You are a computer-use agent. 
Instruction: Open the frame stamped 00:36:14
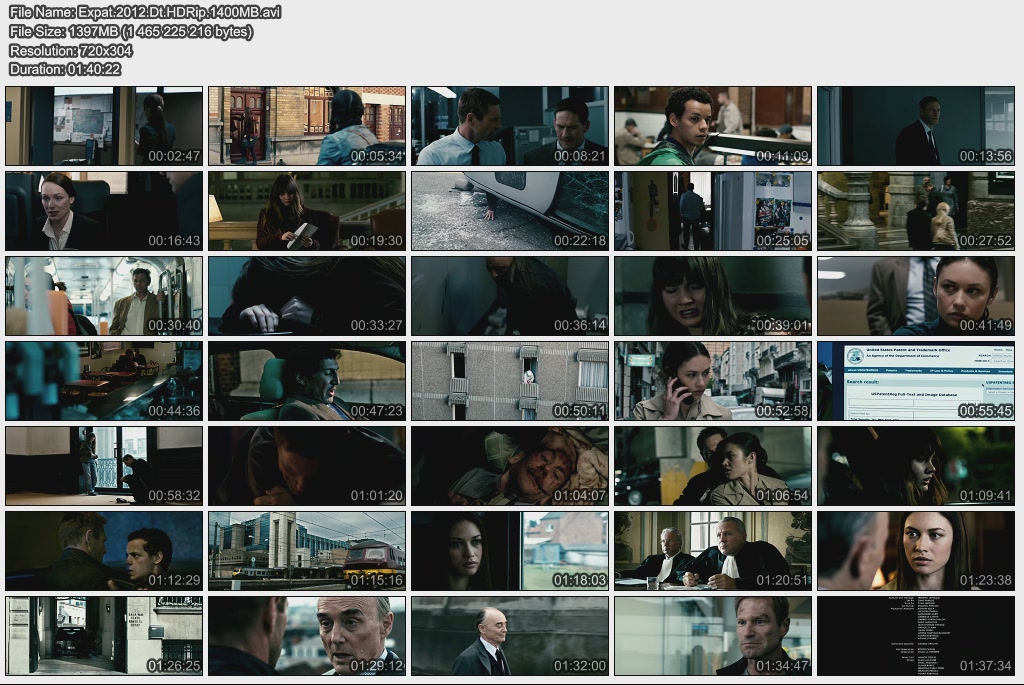(510, 296)
